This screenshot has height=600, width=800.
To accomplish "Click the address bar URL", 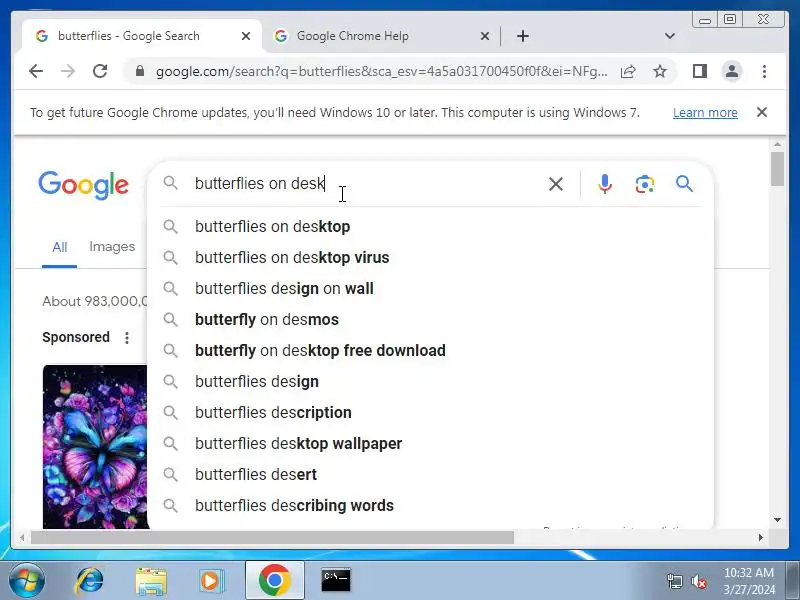I will pyautogui.click(x=382, y=71).
